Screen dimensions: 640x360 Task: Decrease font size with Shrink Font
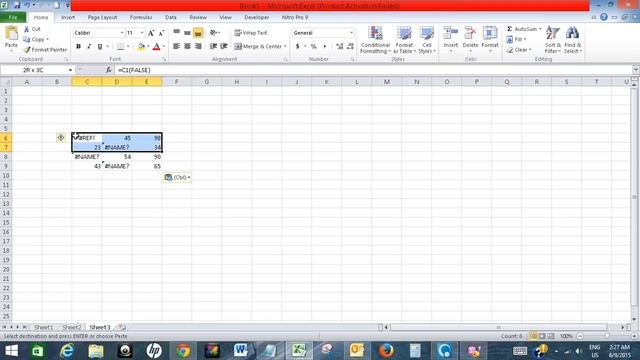coord(161,33)
